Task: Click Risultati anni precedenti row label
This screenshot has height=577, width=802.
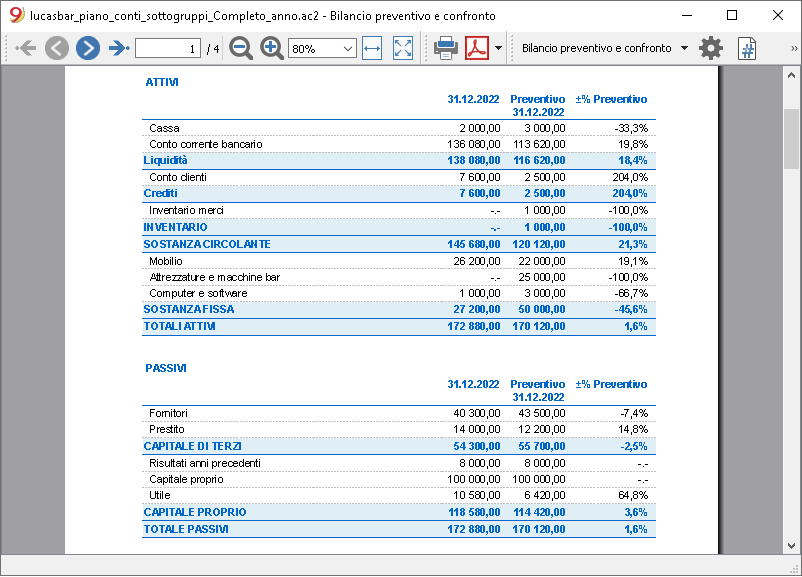Action: (x=205, y=463)
